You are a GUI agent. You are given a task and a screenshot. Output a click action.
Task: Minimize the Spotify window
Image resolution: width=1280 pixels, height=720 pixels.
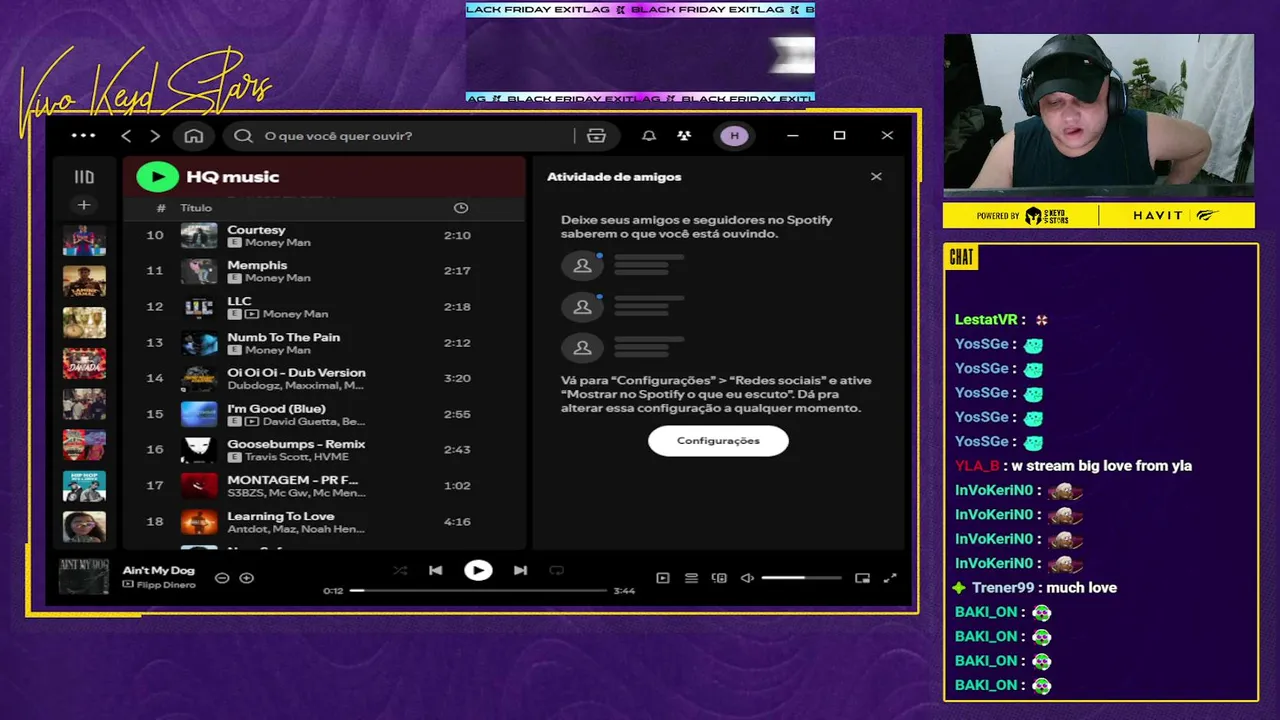coord(793,136)
